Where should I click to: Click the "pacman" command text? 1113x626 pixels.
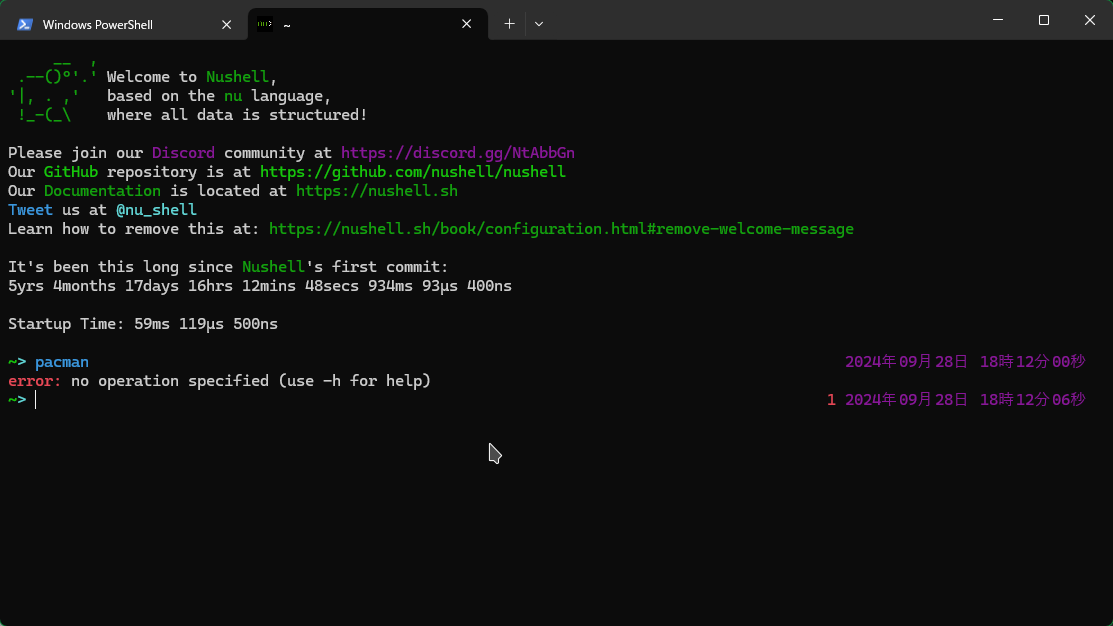click(x=62, y=362)
